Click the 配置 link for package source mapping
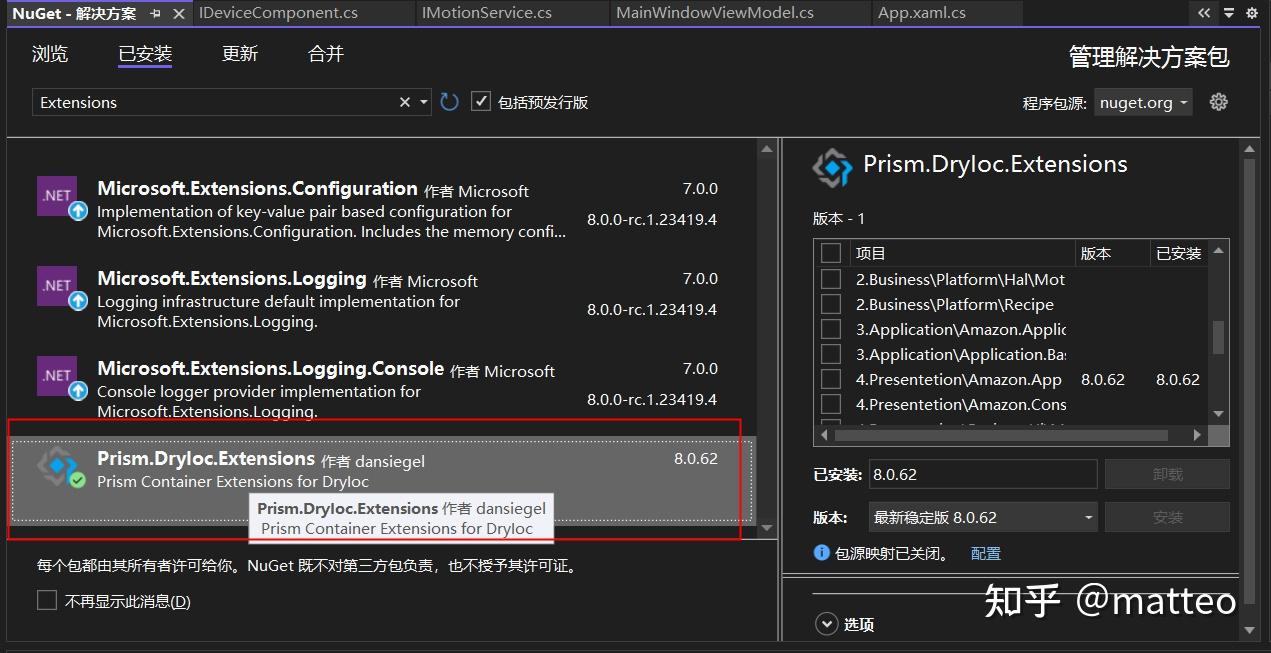The width and height of the screenshot is (1271, 653). pos(986,552)
